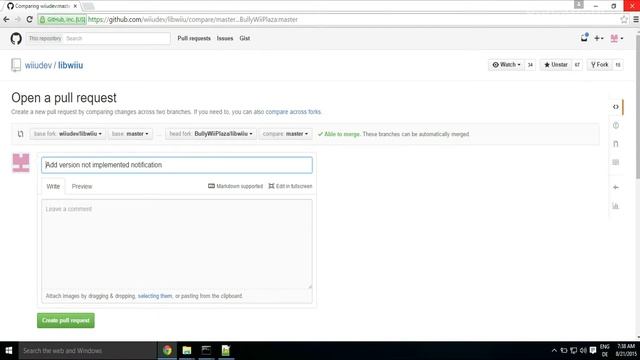Focus the This repository search box

pos(116,38)
